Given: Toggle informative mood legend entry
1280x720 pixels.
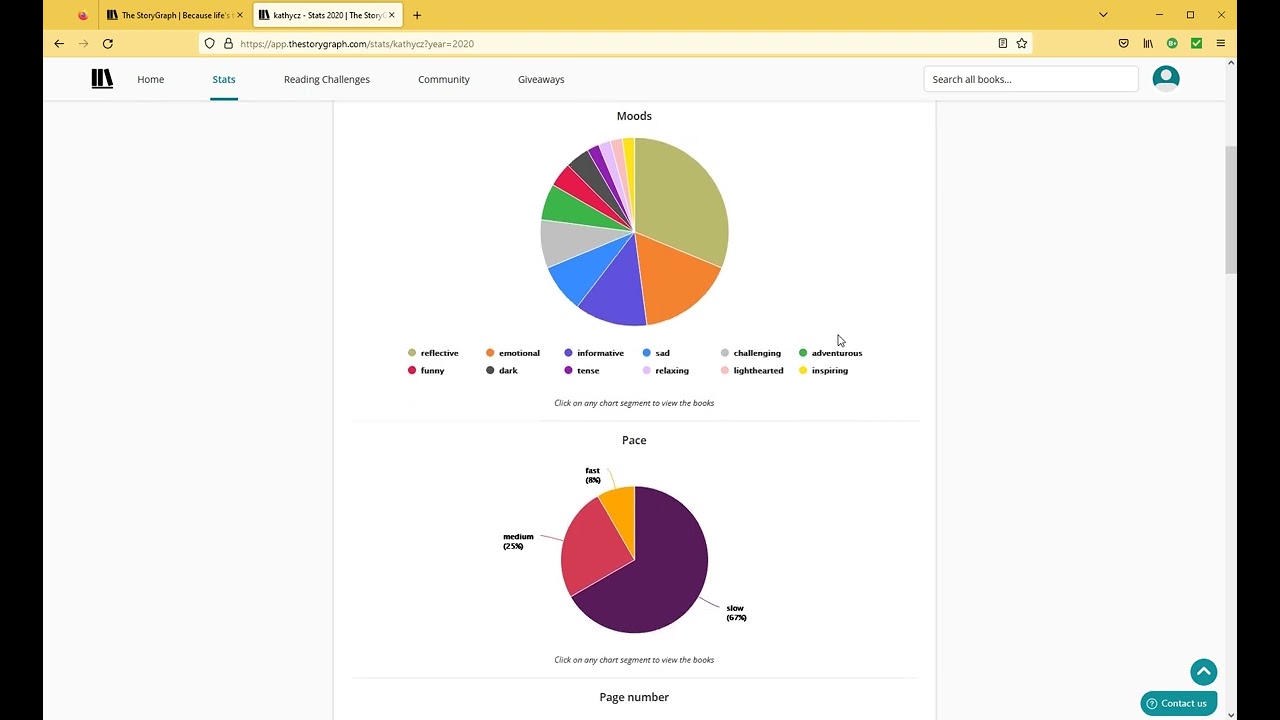Looking at the screenshot, I should click(x=594, y=353).
